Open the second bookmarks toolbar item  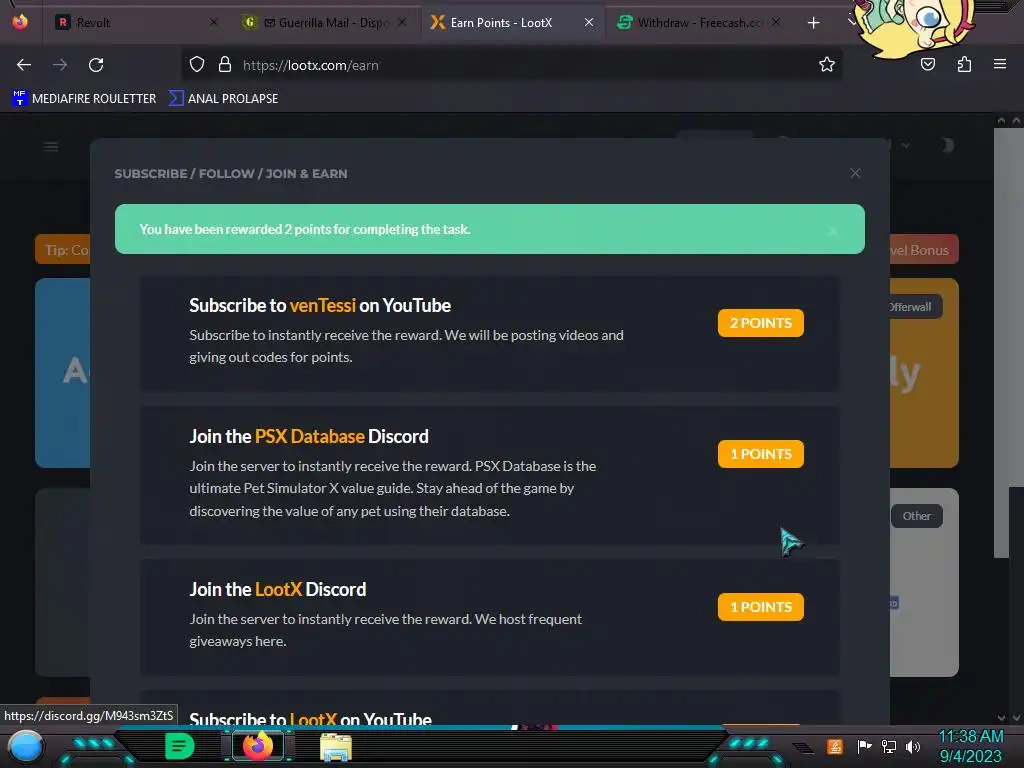pyautogui.click(x=223, y=99)
